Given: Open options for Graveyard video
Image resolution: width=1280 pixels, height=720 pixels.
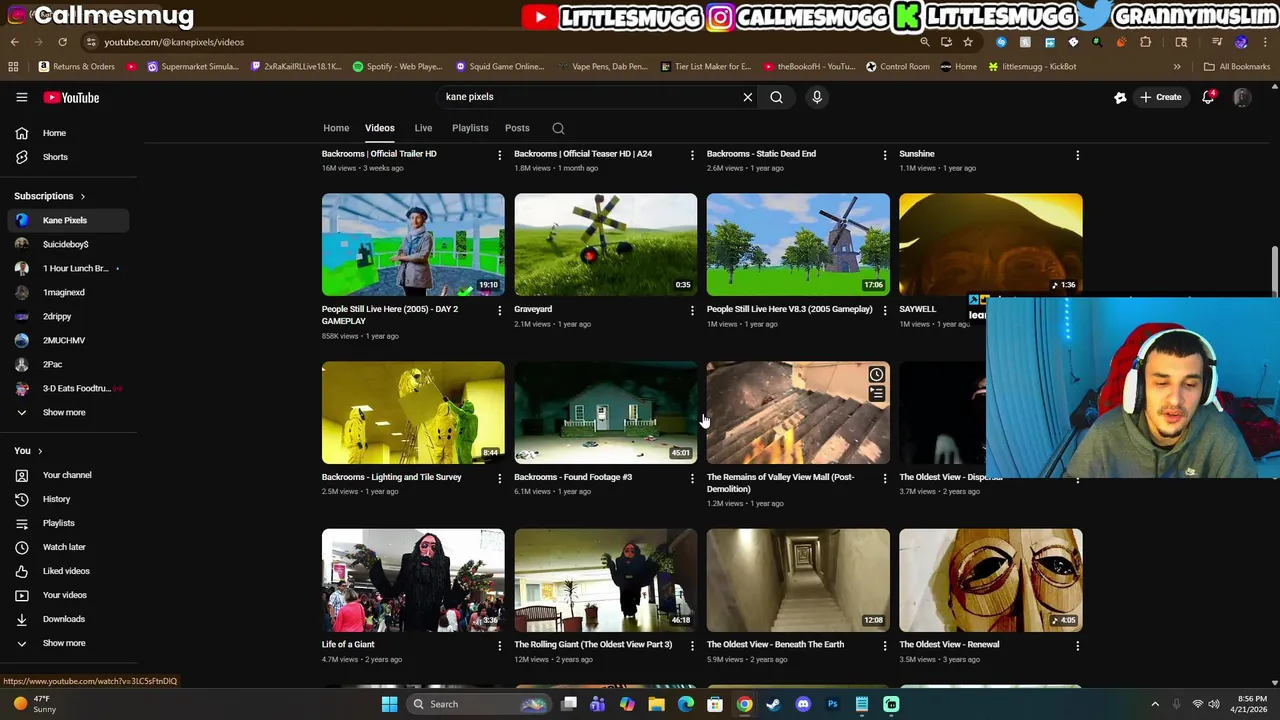Looking at the screenshot, I should [x=692, y=311].
